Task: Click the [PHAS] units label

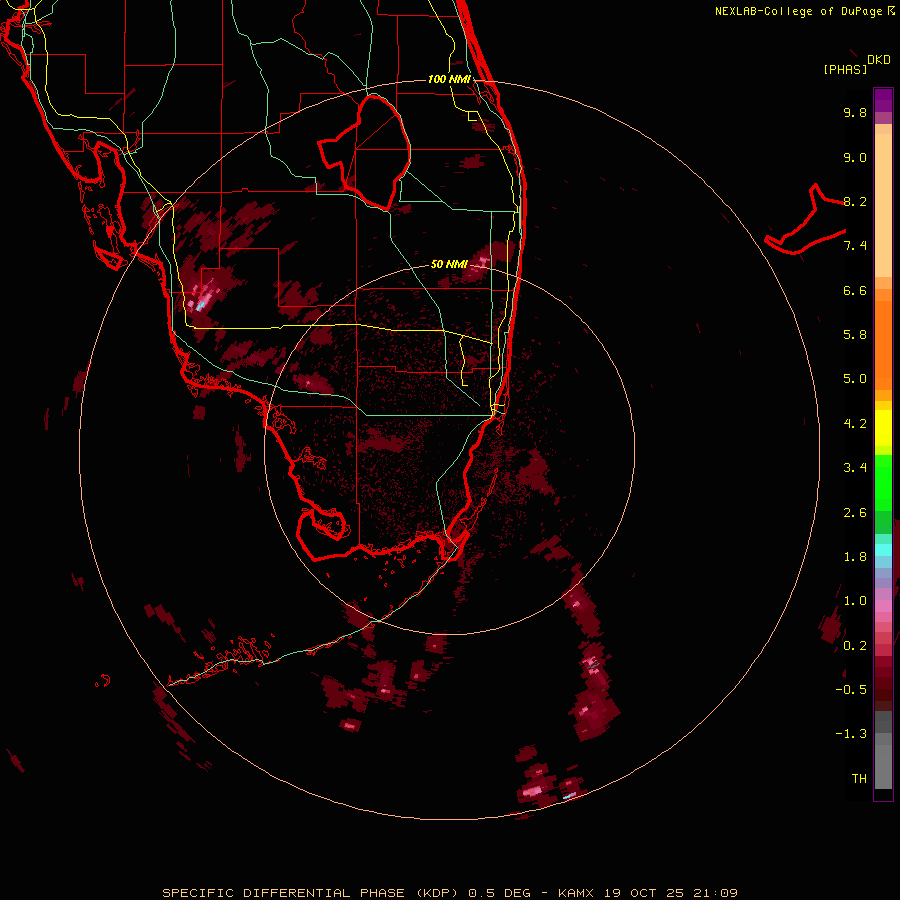Action: [845, 70]
